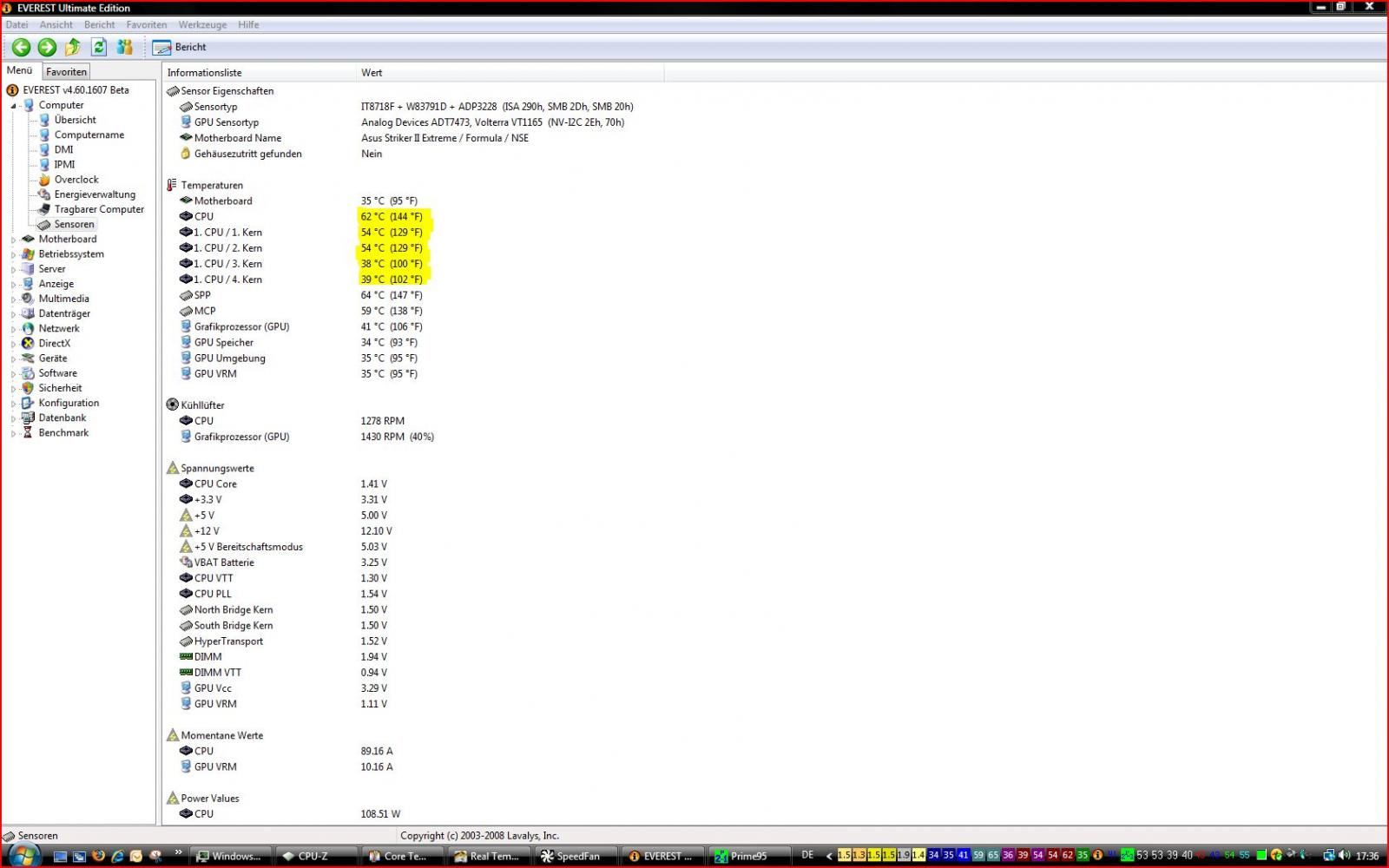Click the Kühllüfter fan icon
The image size is (1389, 868).
172,404
